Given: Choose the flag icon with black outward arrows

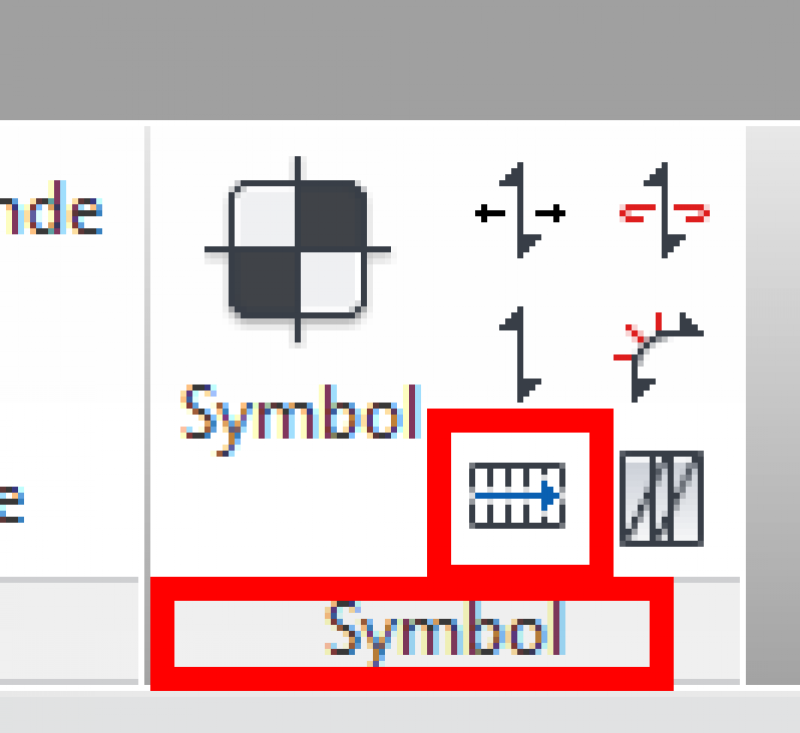Looking at the screenshot, I should [520, 210].
